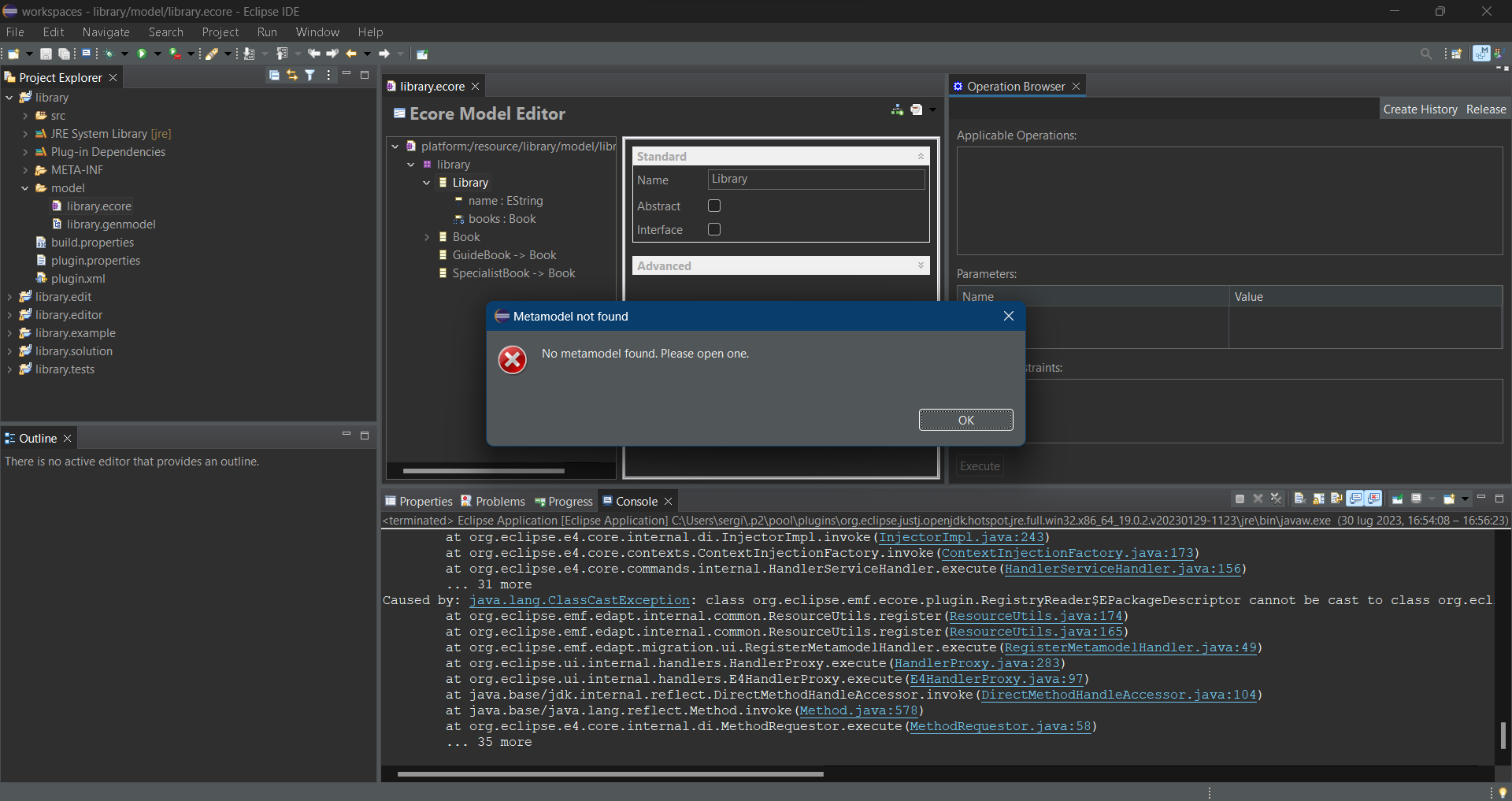This screenshot has height=801, width=1512.
Task: Click the Back navigation yellow arrow
Action: coord(351,54)
